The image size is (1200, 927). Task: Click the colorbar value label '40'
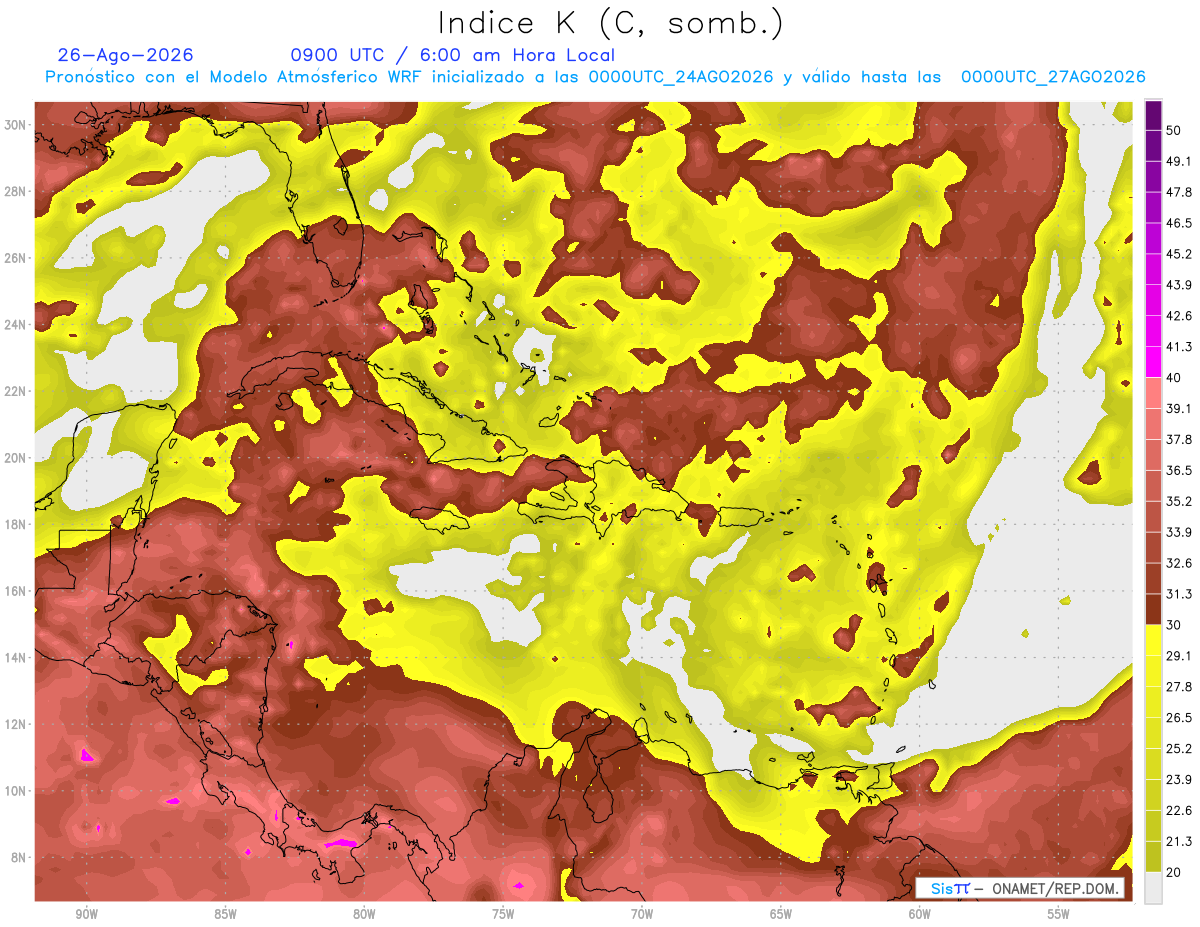[x=1174, y=377]
